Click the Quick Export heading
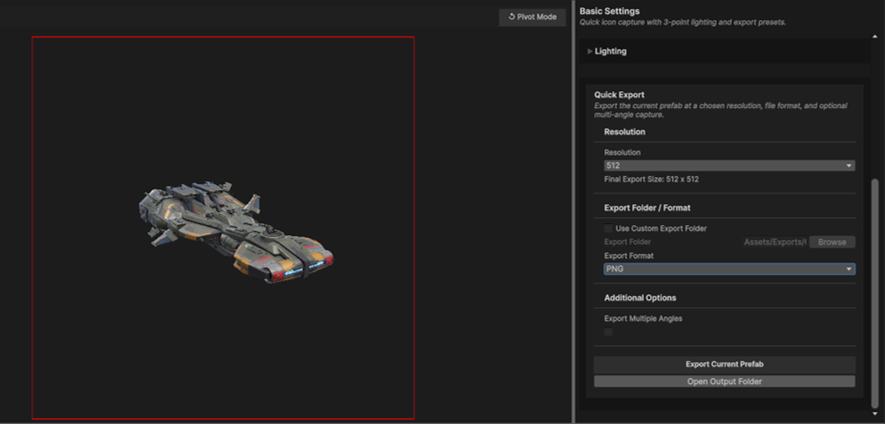Viewport: 885px width, 424px height. pos(619,95)
